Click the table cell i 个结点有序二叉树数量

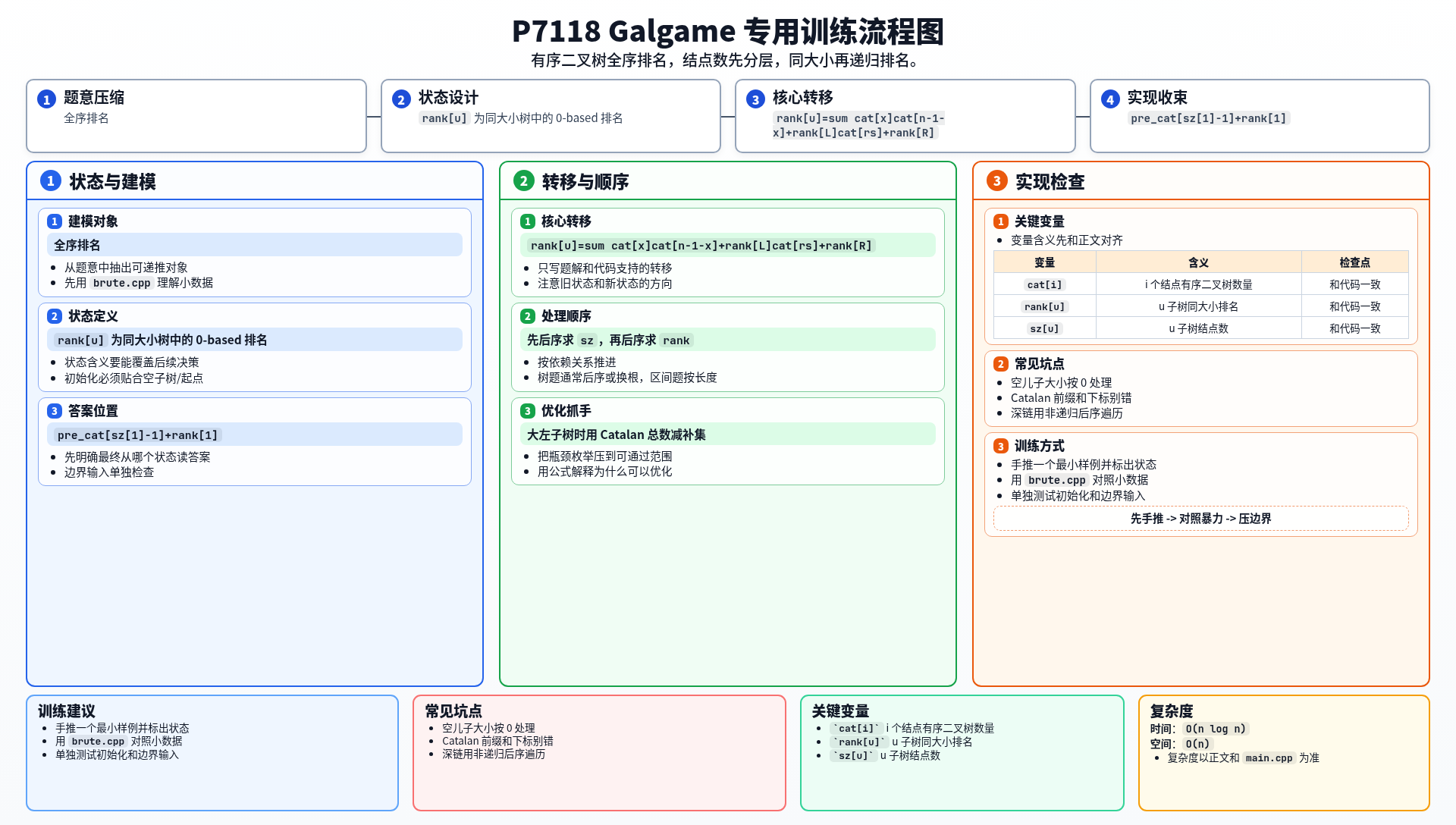[1199, 284]
